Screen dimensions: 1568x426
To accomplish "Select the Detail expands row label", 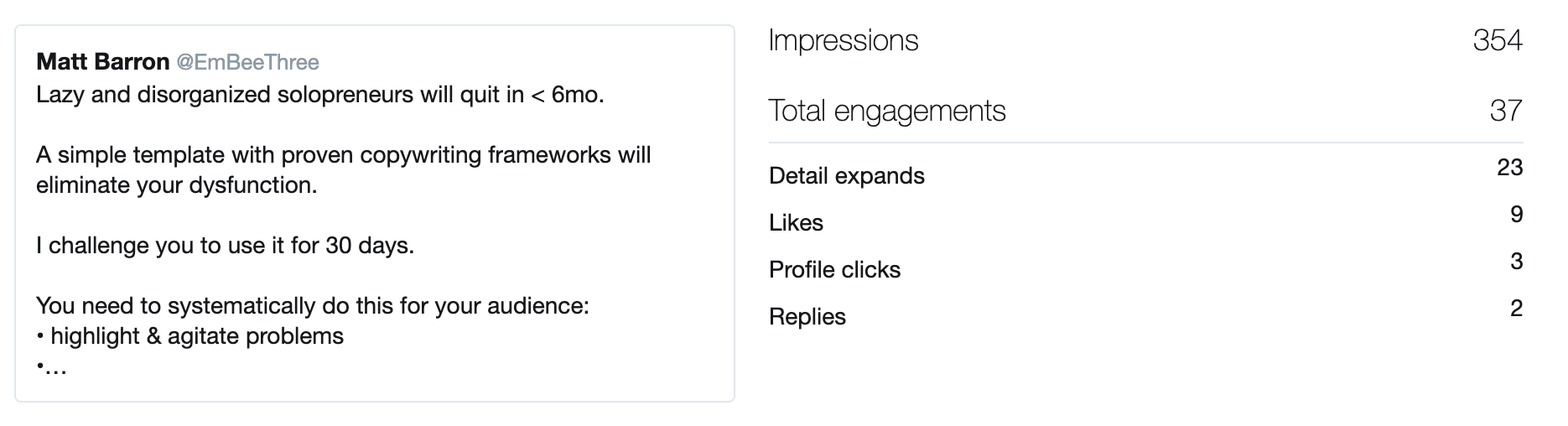I will (847, 176).
